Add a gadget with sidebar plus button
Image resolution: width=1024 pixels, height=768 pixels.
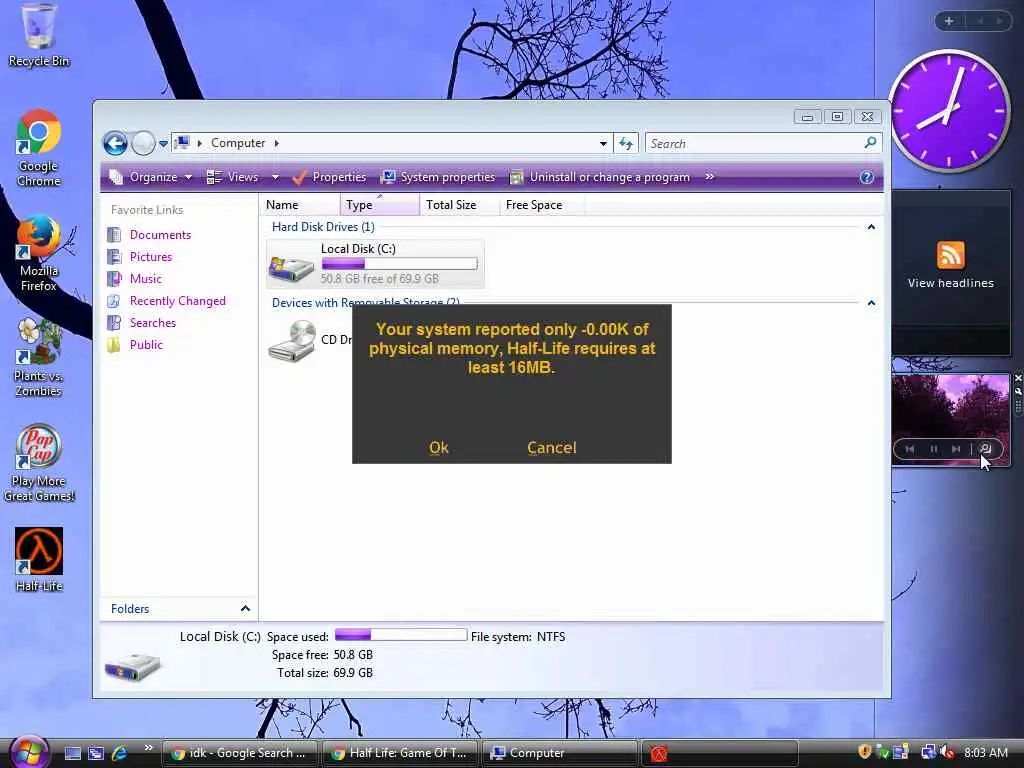[949, 21]
